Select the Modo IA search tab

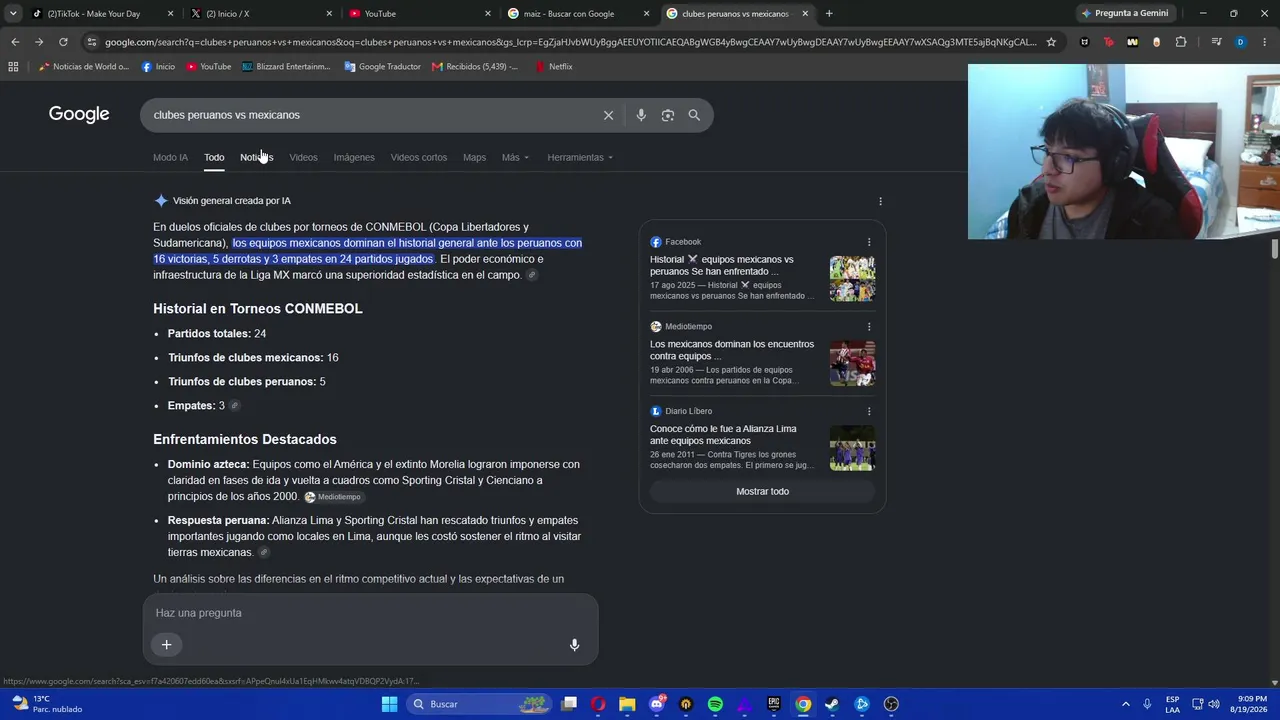pos(170,157)
